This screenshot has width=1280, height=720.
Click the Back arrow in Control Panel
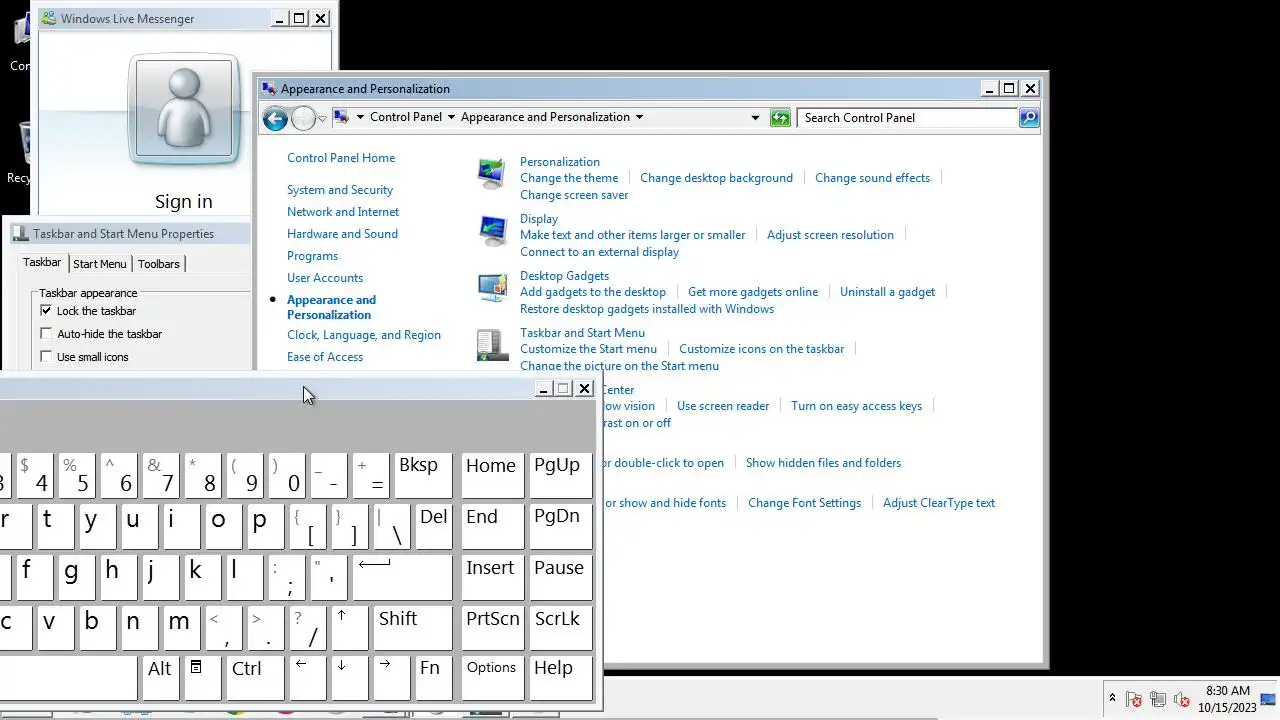point(275,118)
